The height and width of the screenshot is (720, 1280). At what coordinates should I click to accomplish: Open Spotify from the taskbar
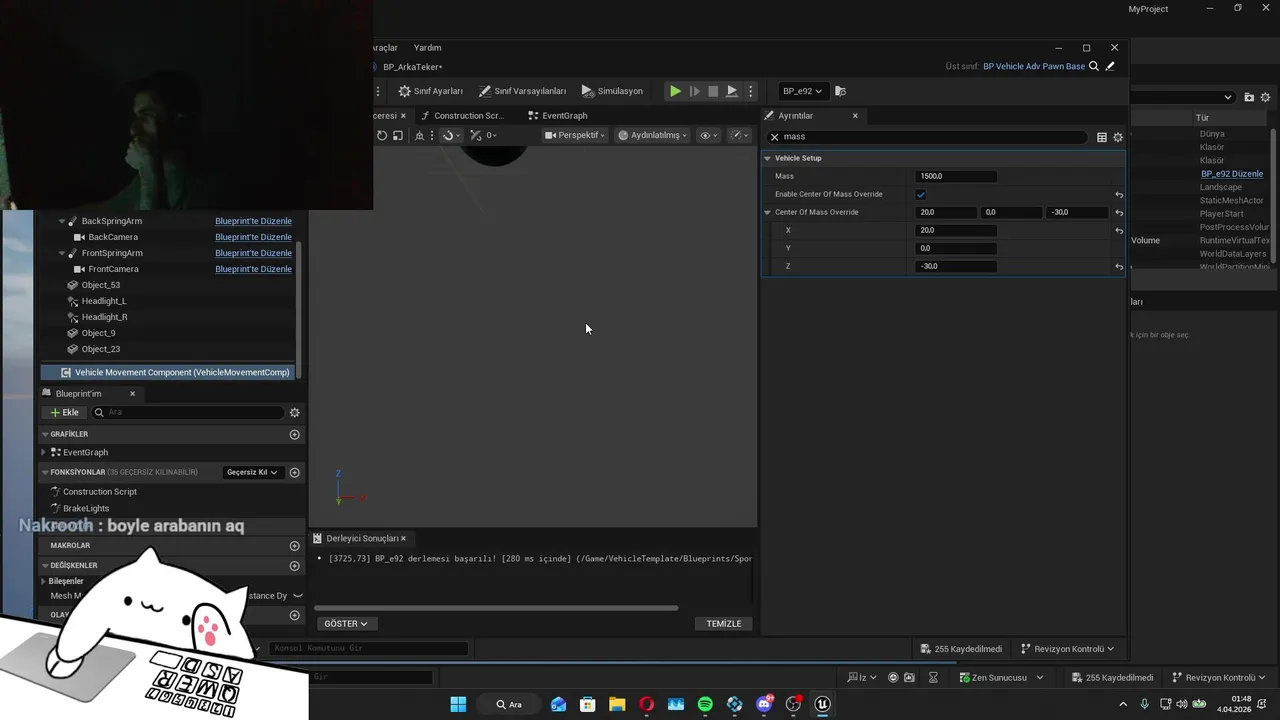tap(705, 704)
